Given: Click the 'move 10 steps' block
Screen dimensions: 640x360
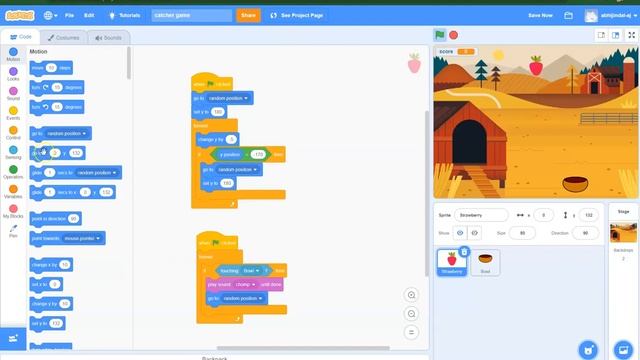Looking at the screenshot, I should (51, 68).
